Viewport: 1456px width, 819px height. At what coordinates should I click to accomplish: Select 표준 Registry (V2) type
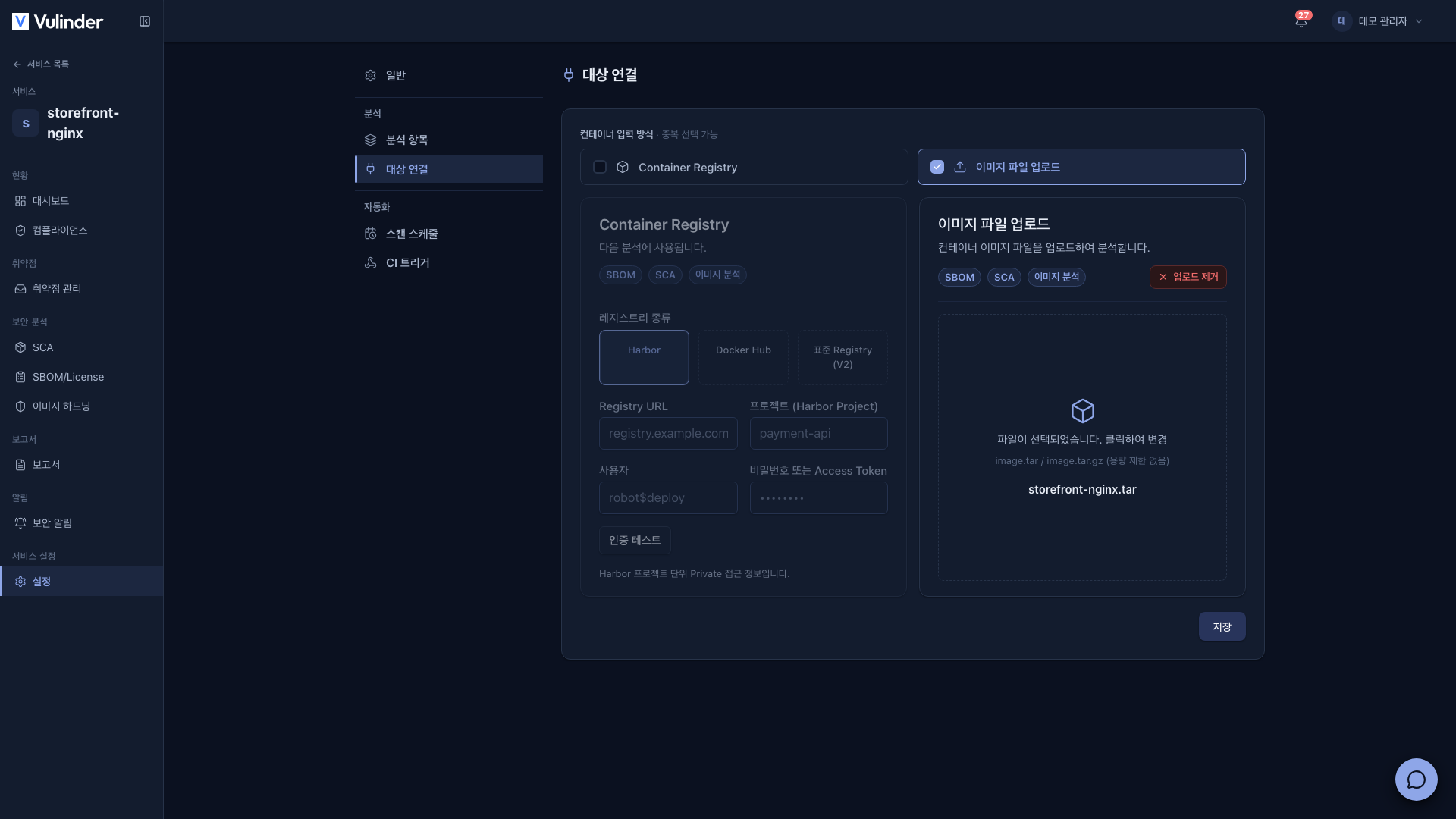[x=843, y=357]
